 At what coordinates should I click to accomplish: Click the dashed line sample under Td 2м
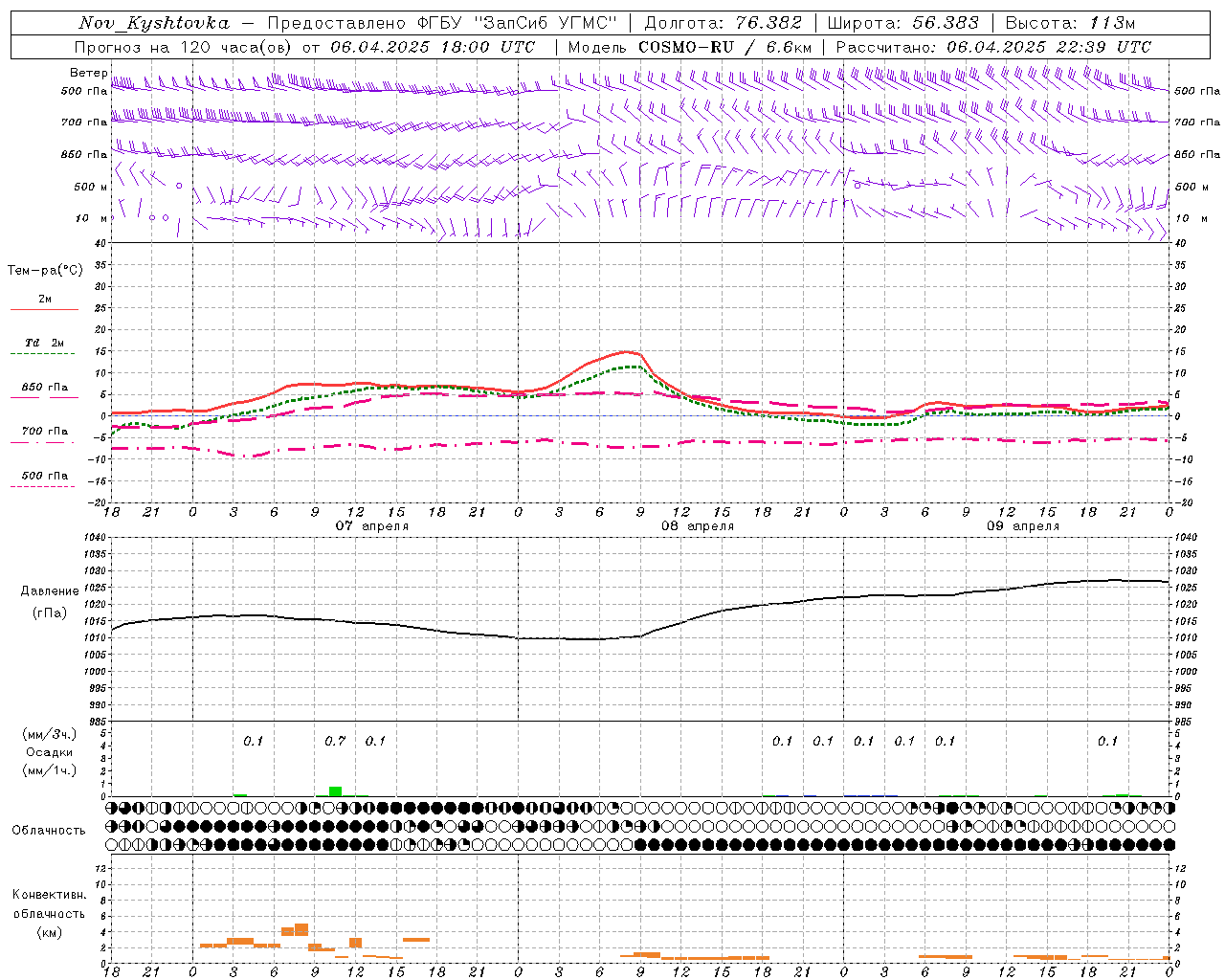(x=42, y=354)
